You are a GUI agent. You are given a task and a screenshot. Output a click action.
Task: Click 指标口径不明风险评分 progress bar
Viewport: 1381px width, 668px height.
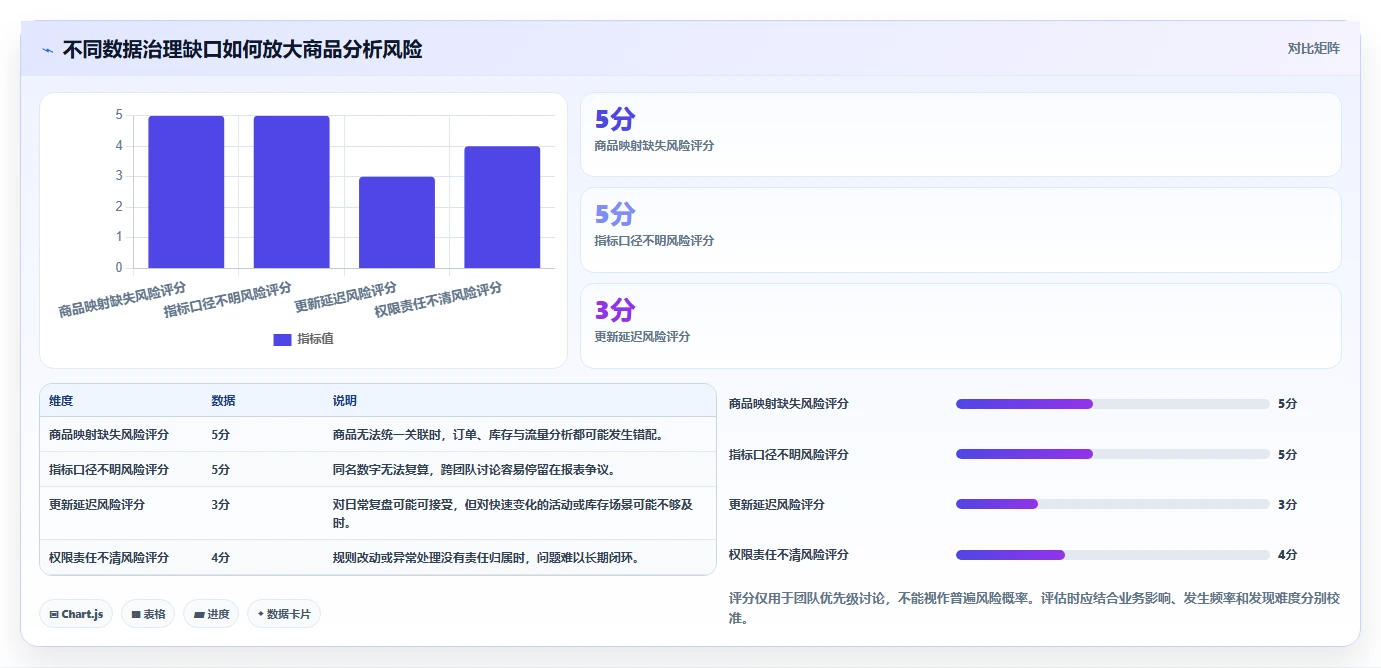(1112, 454)
